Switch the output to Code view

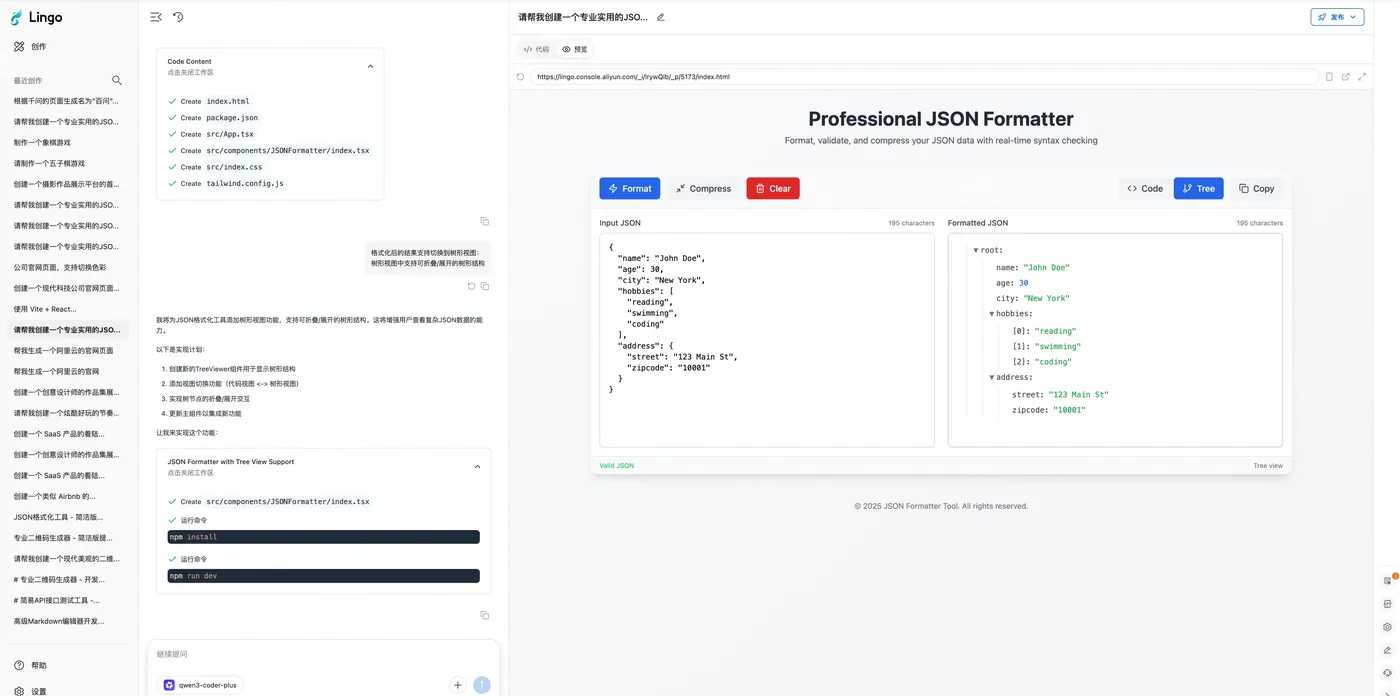[x=1145, y=188]
